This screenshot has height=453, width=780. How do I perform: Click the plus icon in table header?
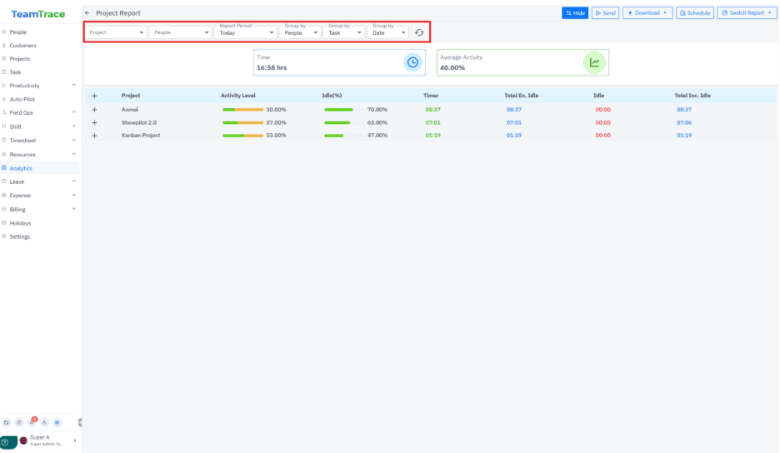pyautogui.click(x=94, y=96)
